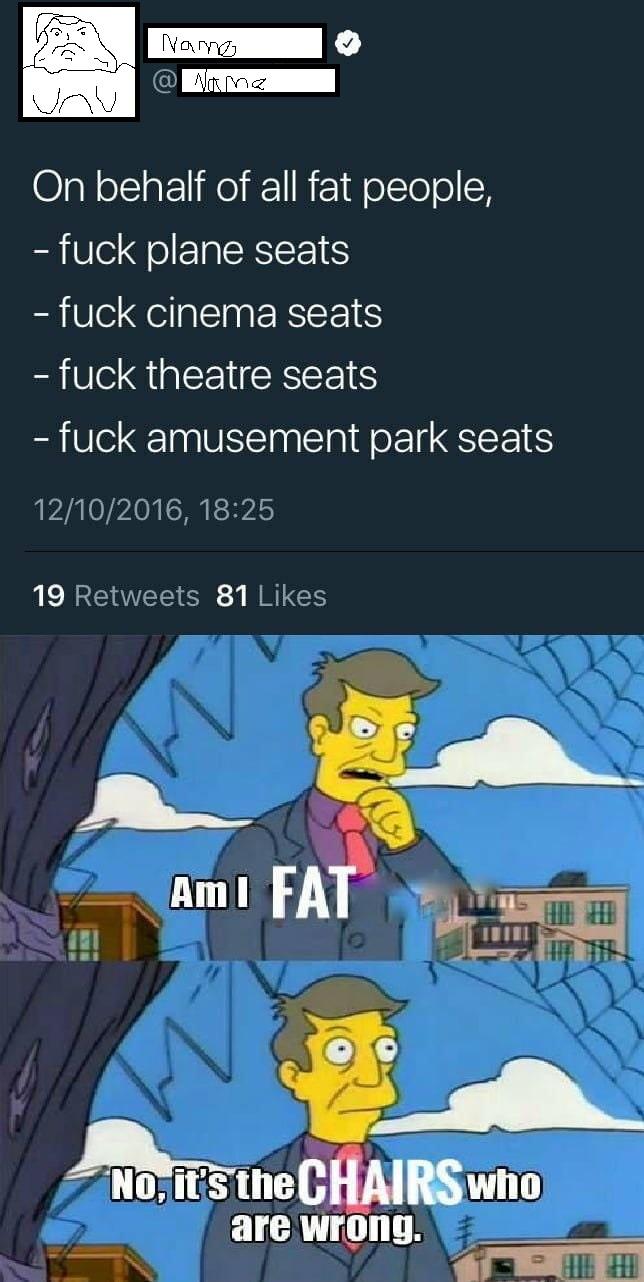Screen dimensions: 644x1282
Task: Click the "fuck theatre seats" line
Action: [205, 375]
